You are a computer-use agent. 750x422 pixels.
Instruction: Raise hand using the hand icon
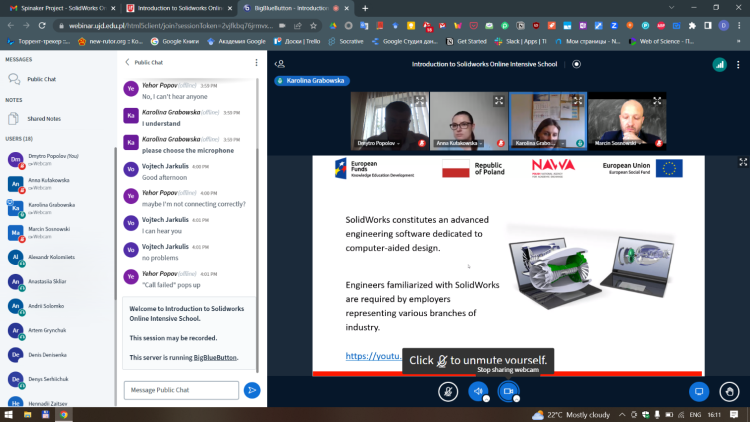(x=730, y=391)
